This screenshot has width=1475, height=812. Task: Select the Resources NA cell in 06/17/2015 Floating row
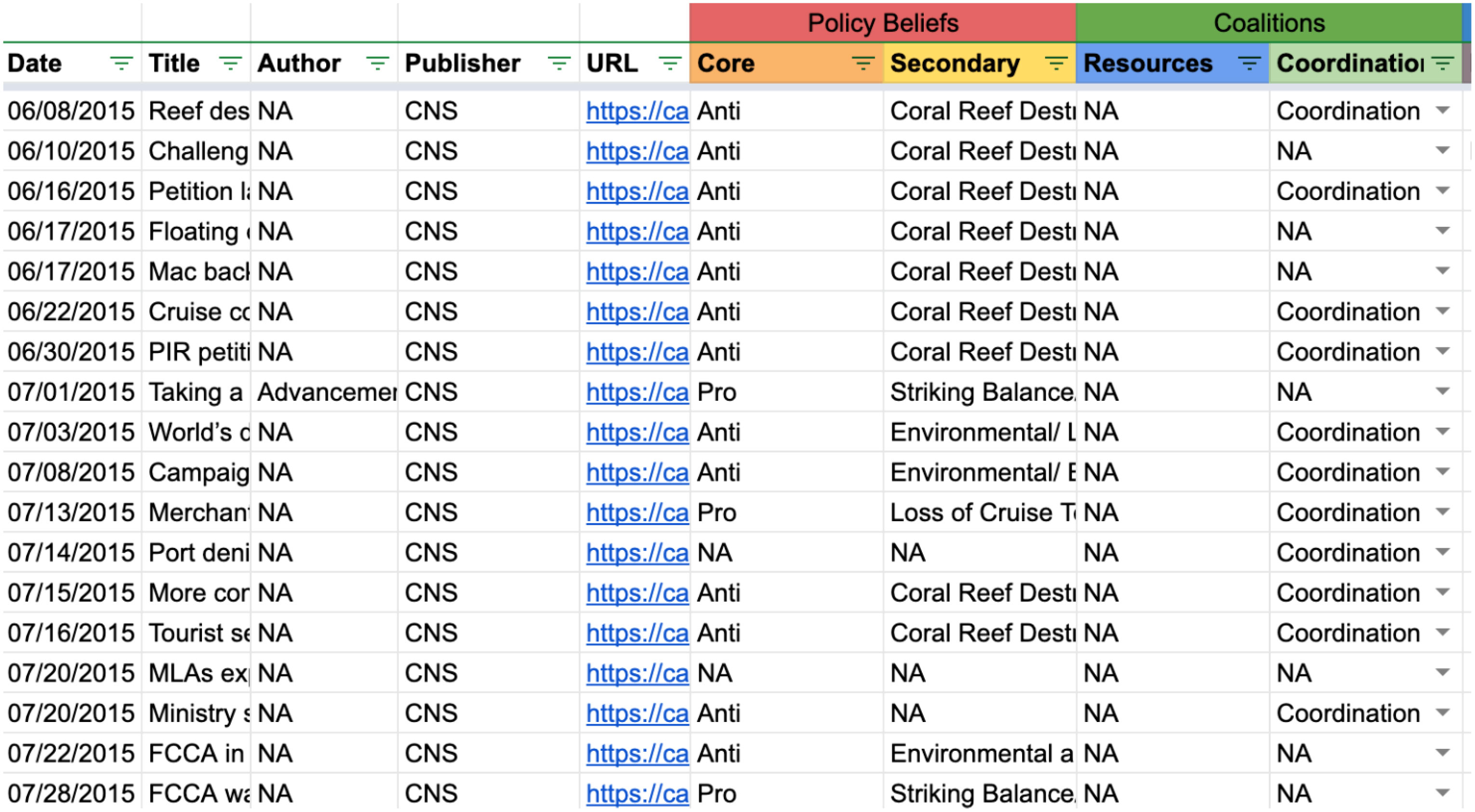[x=1172, y=231]
